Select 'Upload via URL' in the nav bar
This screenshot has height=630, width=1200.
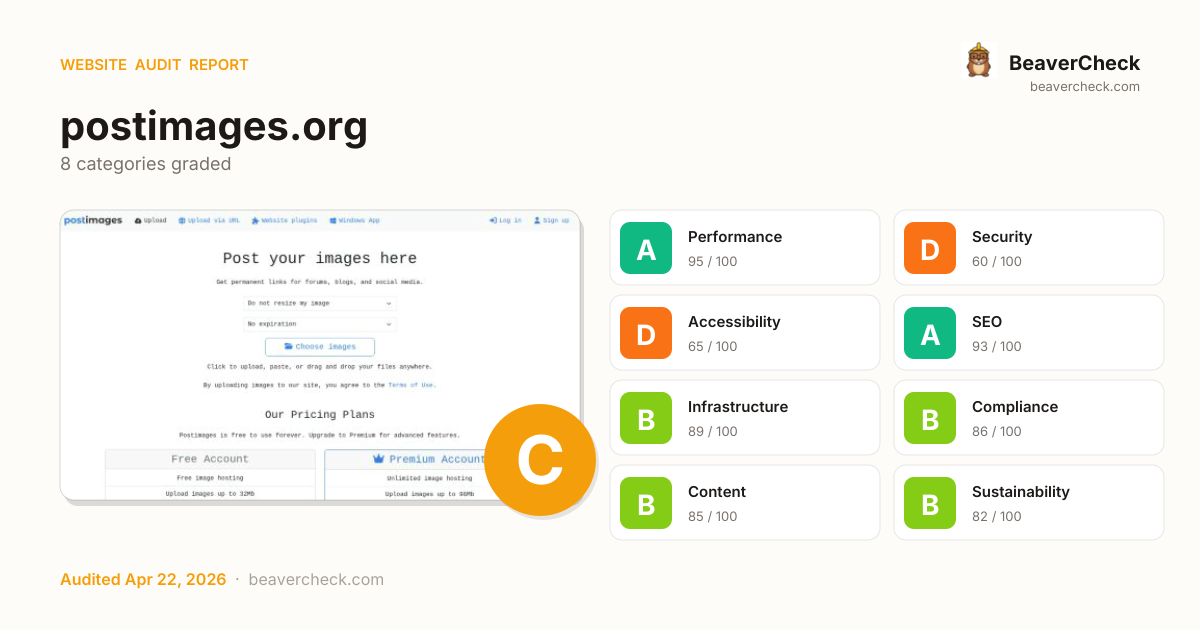[x=209, y=220]
